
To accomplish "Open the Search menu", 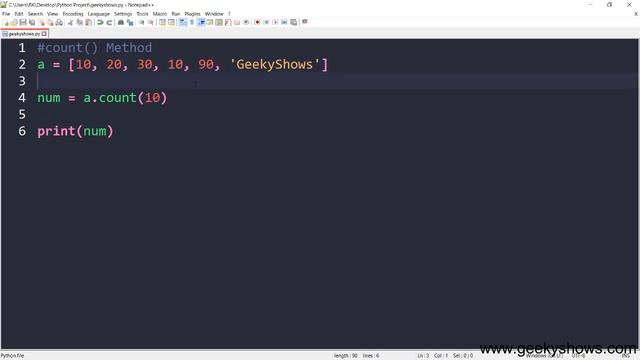I will pos(35,14).
